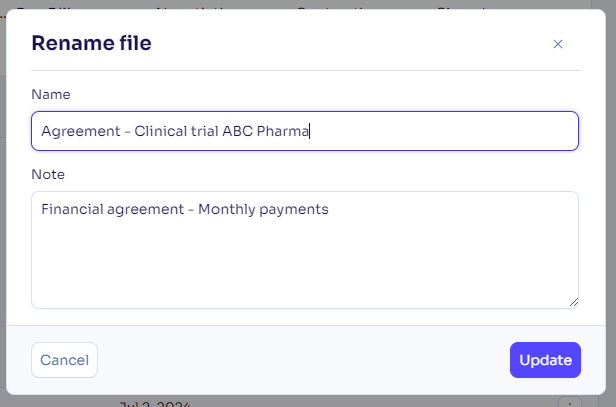Place cursor on "Pharma" in the Name field
The image size is (616, 407).
point(284,131)
